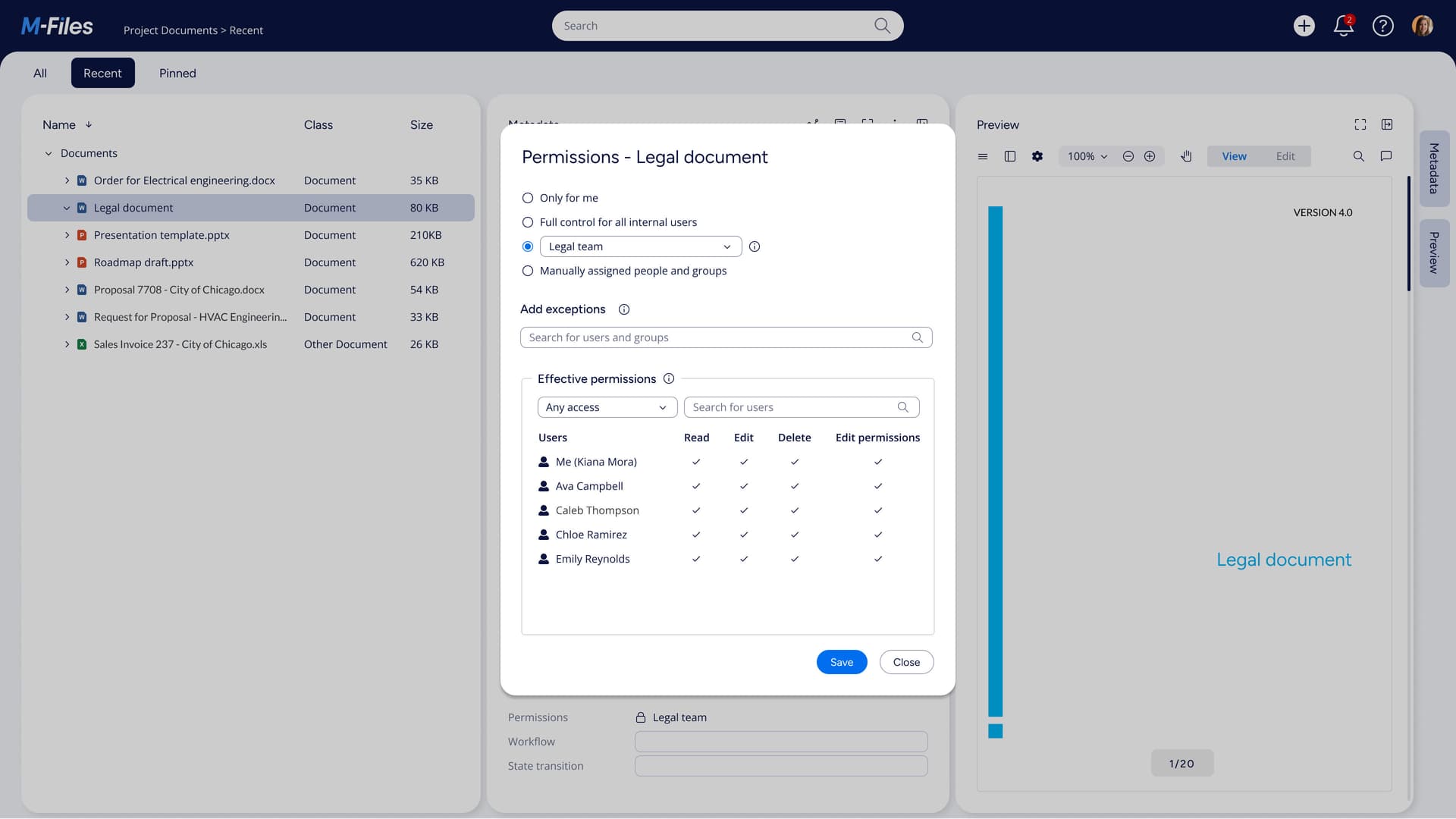The image size is (1456, 819).
Task: Click the PowerPoint icon of Roadmap draft.pptx
Action: pos(82,262)
